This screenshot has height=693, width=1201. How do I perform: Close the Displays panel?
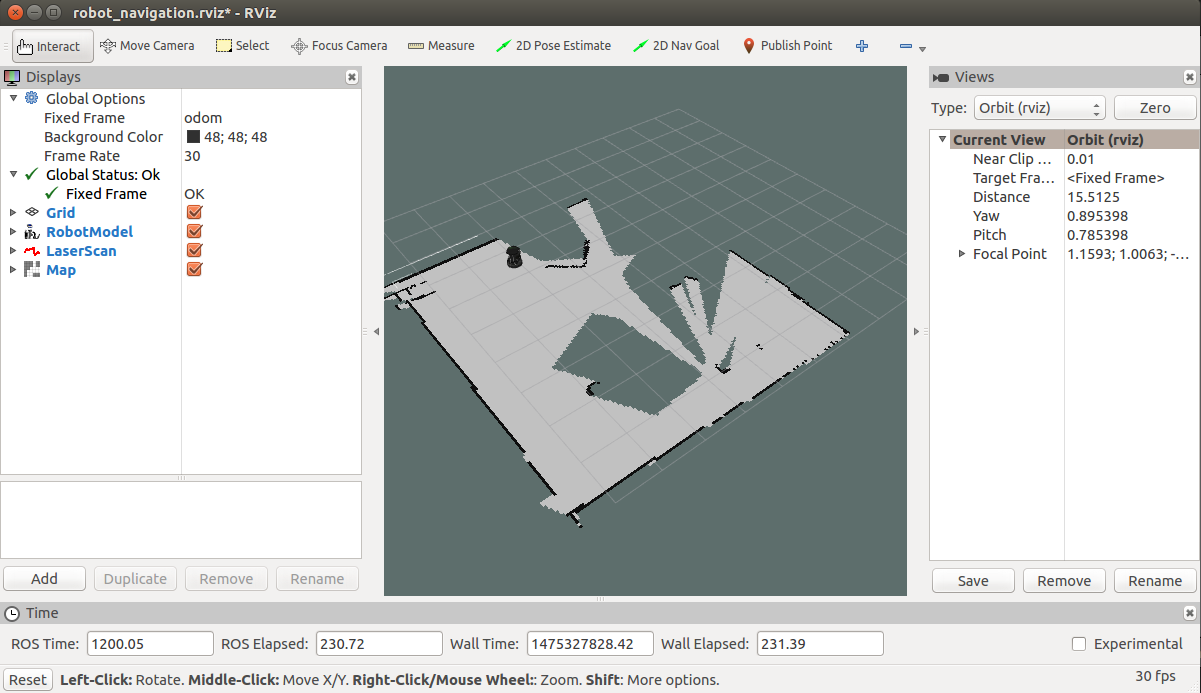(352, 77)
